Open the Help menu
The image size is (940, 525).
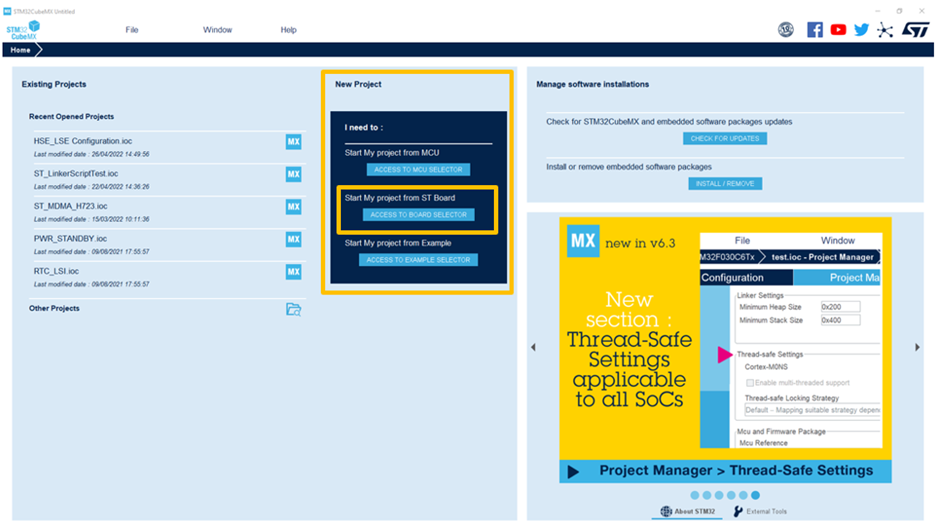(289, 30)
